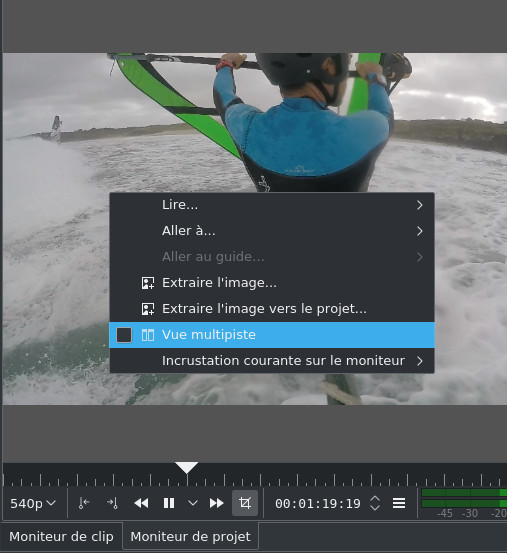Switch to Moniteur de clip tab
This screenshot has height=553, width=507.
(61, 536)
